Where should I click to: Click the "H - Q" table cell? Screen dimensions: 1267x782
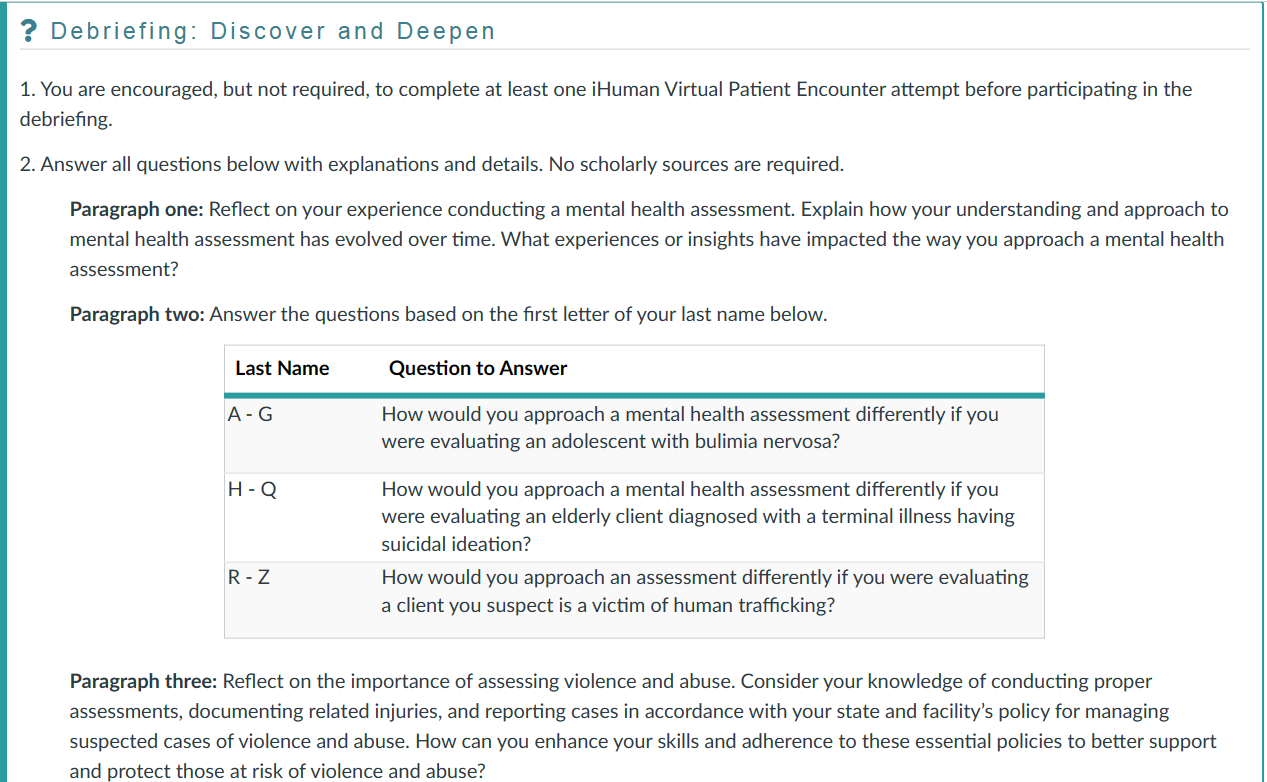(x=251, y=489)
